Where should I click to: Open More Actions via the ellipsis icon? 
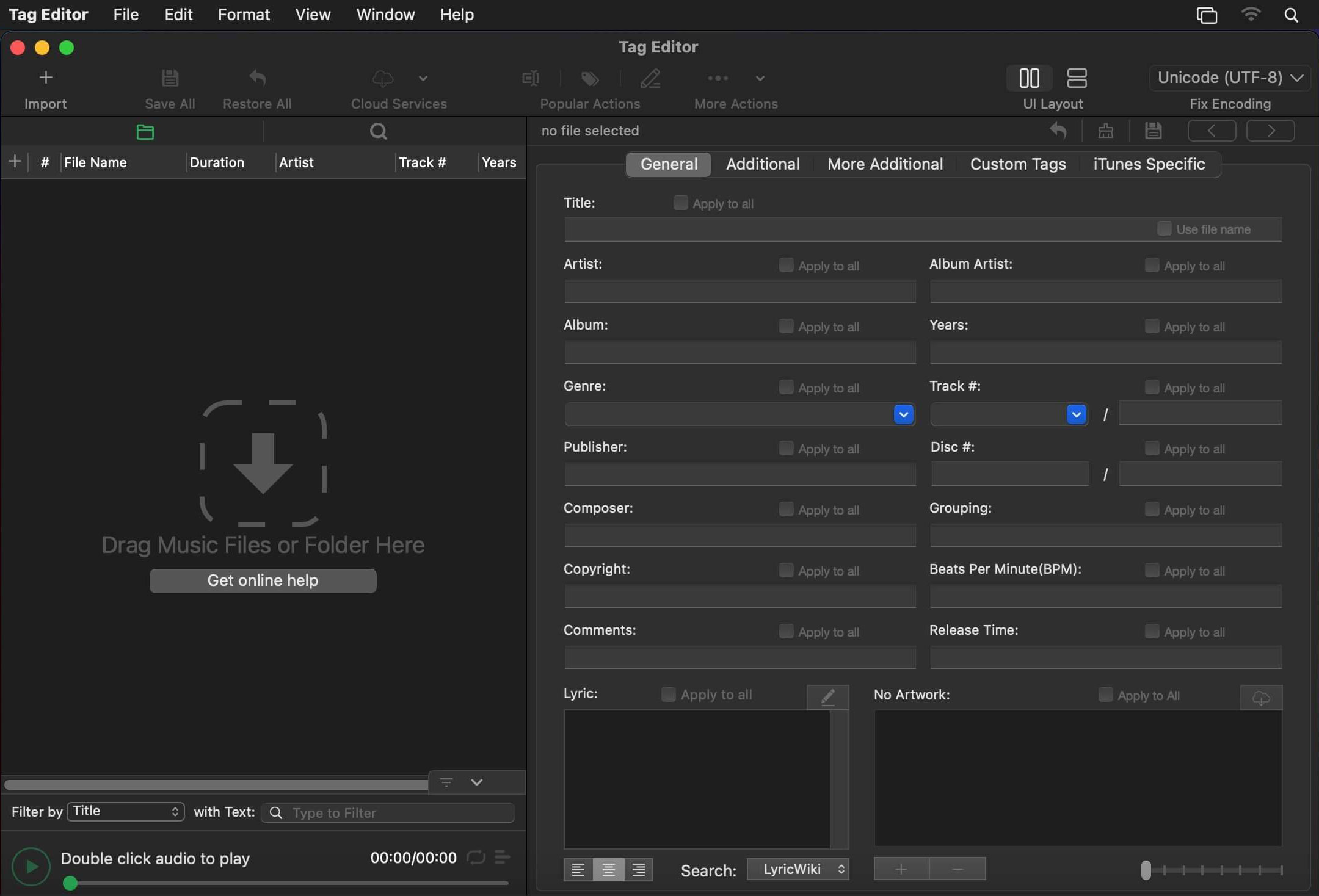tap(717, 78)
